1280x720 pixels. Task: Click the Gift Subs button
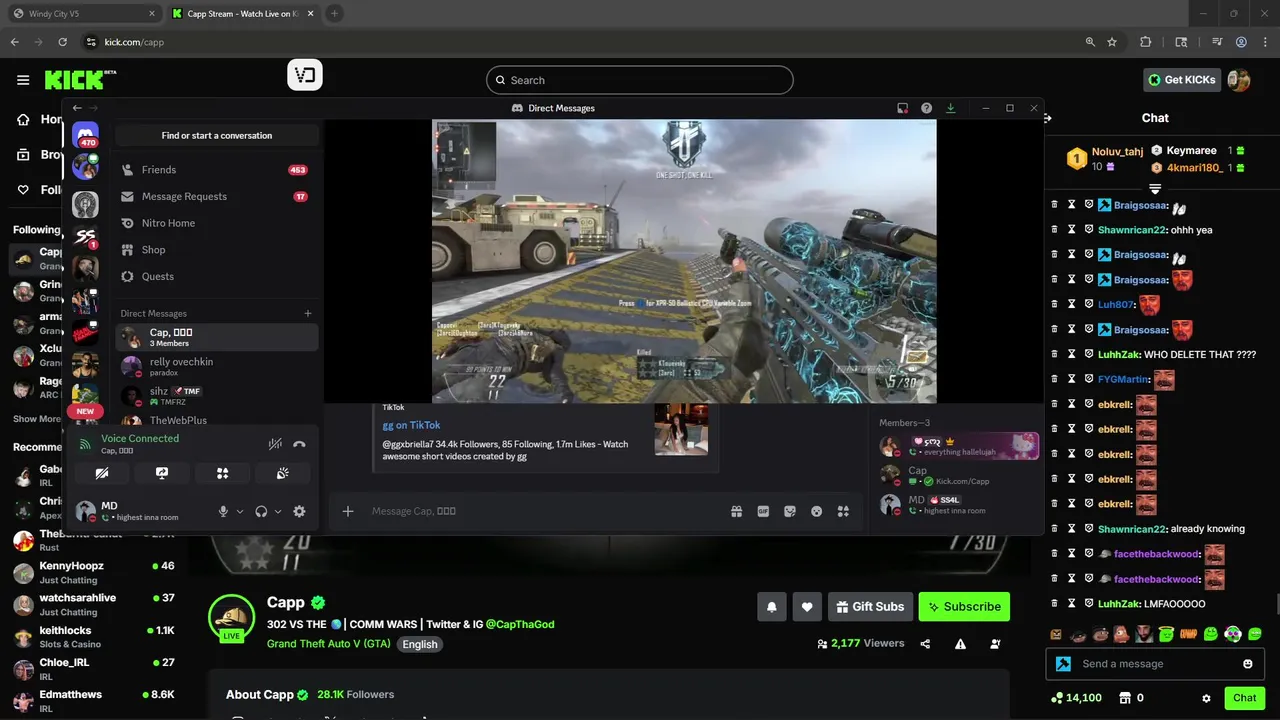coord(869,606)
